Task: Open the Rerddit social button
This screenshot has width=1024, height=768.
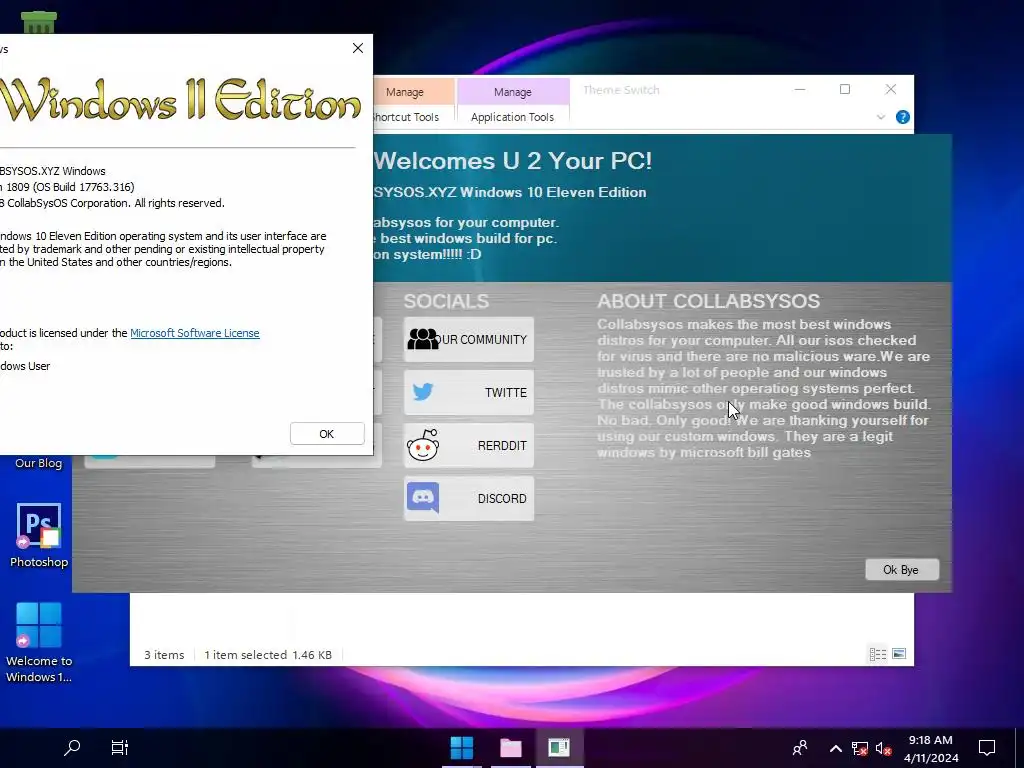Action: point(469,445)
